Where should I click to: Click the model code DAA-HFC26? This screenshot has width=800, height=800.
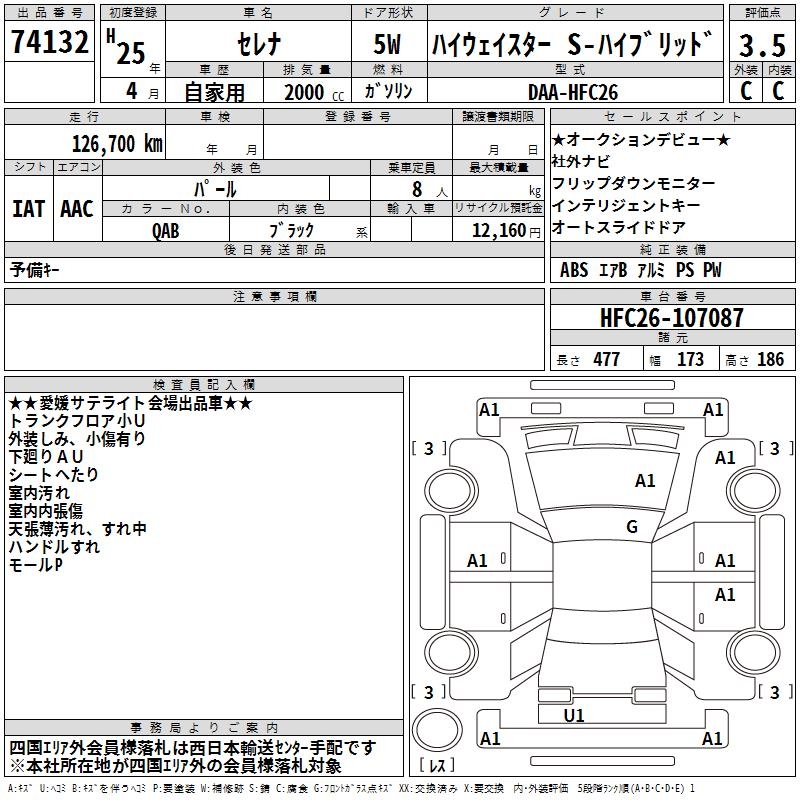click(574, 92)
